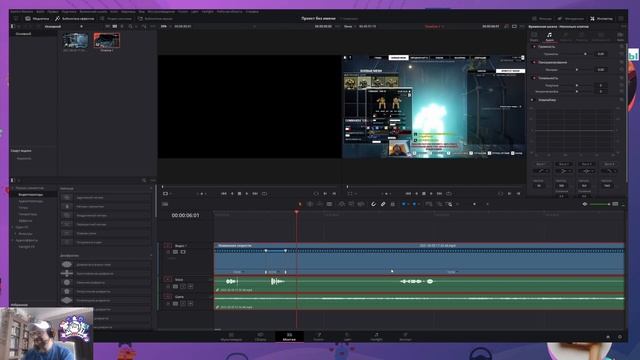This screenshot has height=360, width=640.
Task: Switch media pool to thumbnail grid view
Action: tap(115, 26)
